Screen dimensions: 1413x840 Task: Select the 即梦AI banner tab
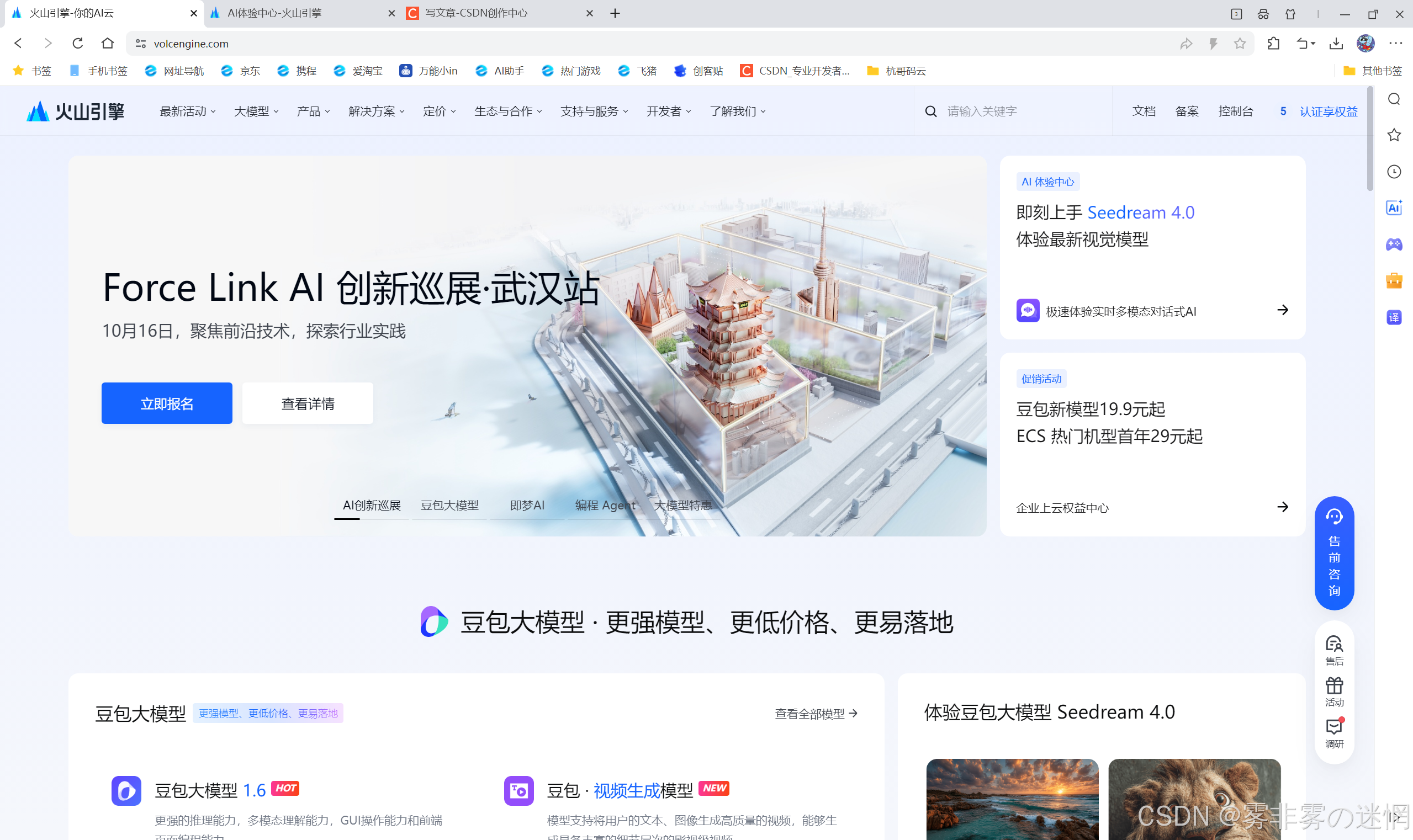coord(527,505)
